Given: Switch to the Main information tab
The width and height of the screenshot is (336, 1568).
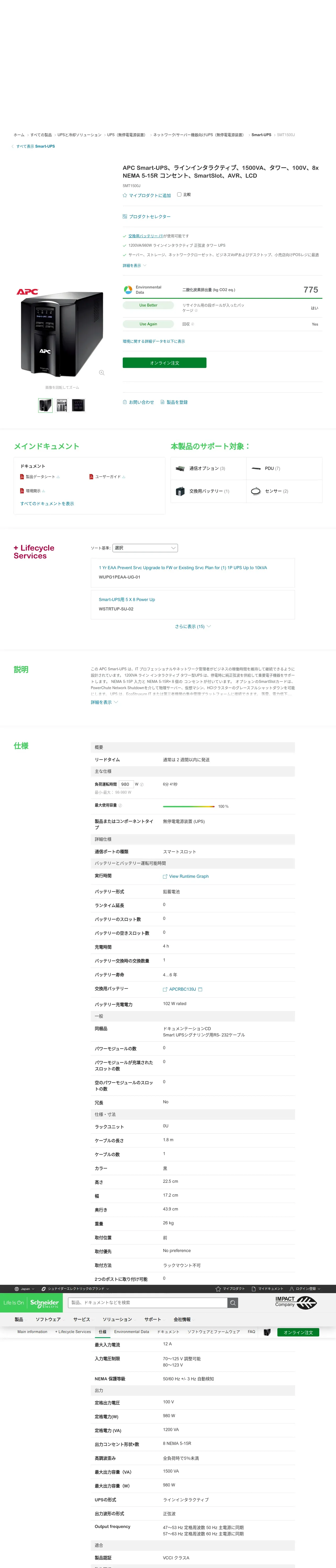Looking at the screenshot, I should point(32,1332).
